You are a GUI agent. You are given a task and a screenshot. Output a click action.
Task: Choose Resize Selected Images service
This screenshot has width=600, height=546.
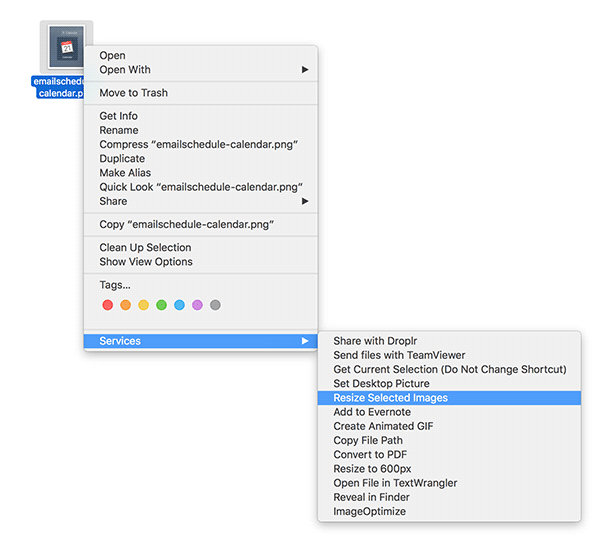449,398
